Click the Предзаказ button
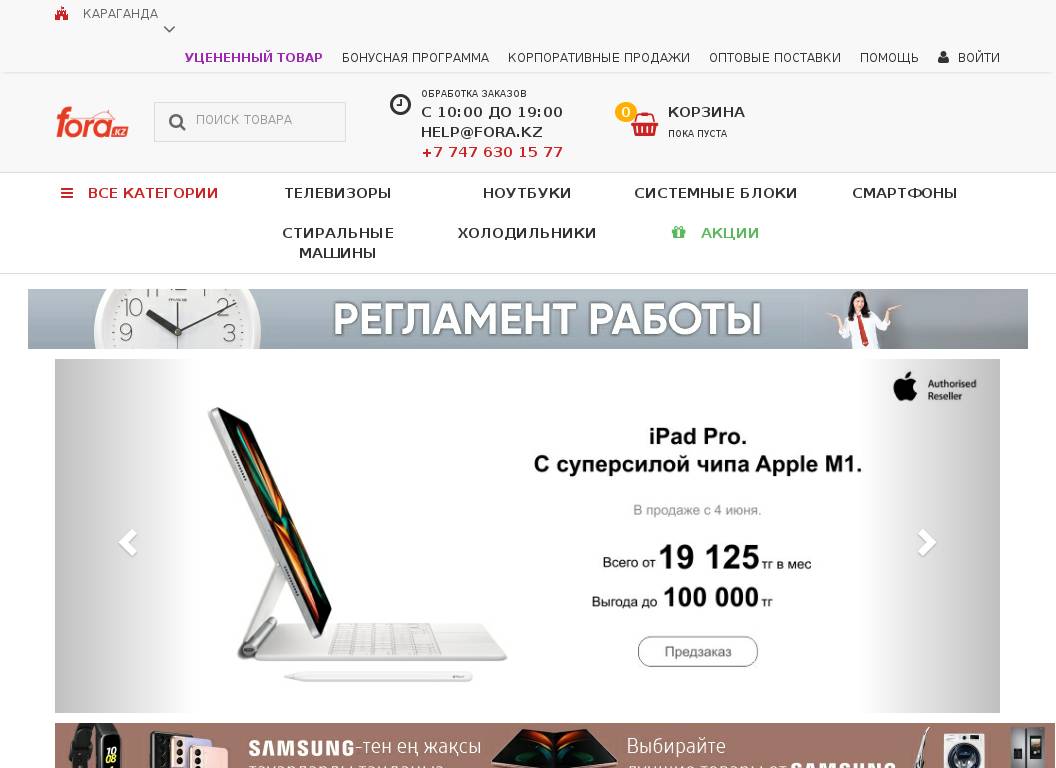 click(698, 651)
